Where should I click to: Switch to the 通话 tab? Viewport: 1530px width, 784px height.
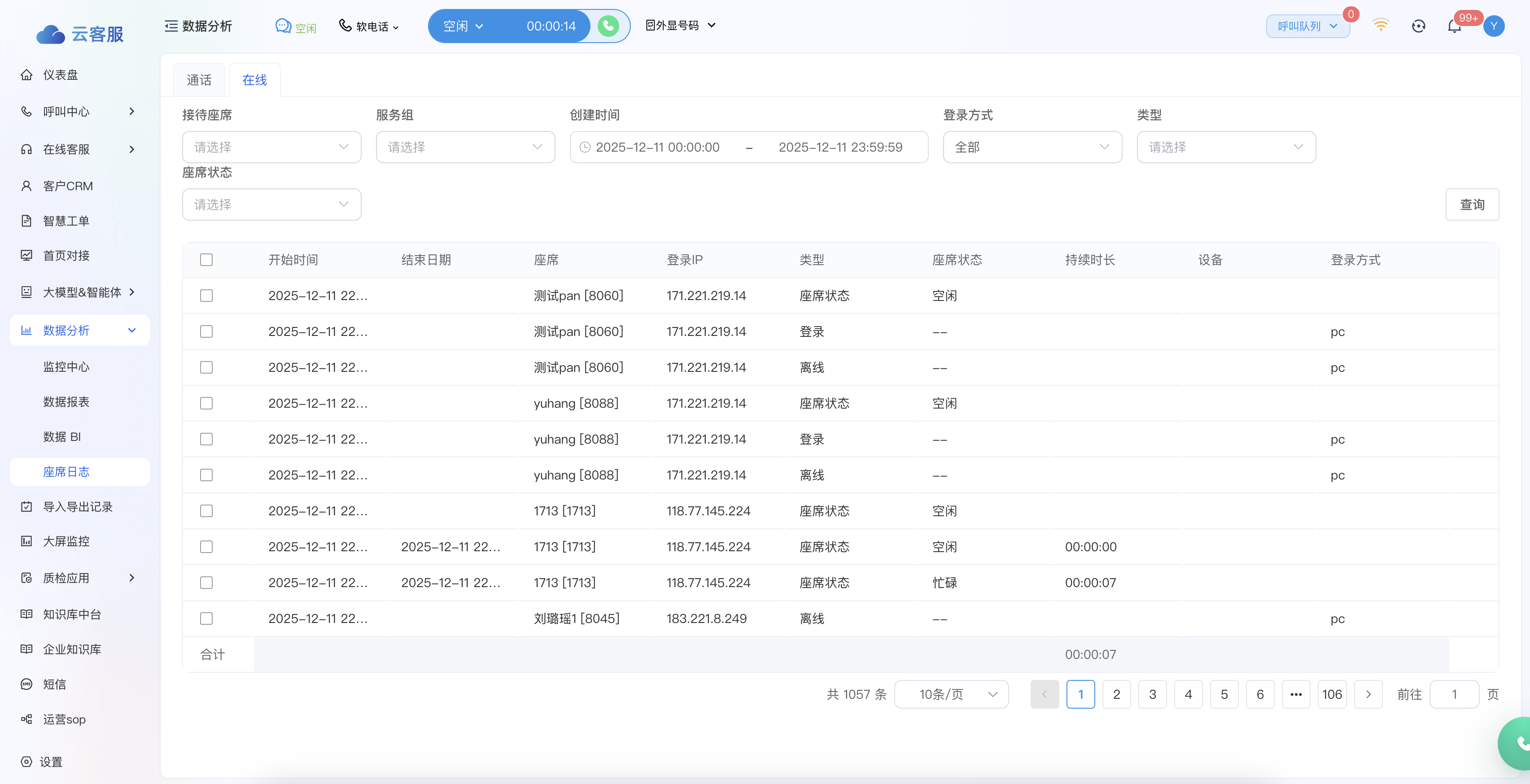pos(199,80)
